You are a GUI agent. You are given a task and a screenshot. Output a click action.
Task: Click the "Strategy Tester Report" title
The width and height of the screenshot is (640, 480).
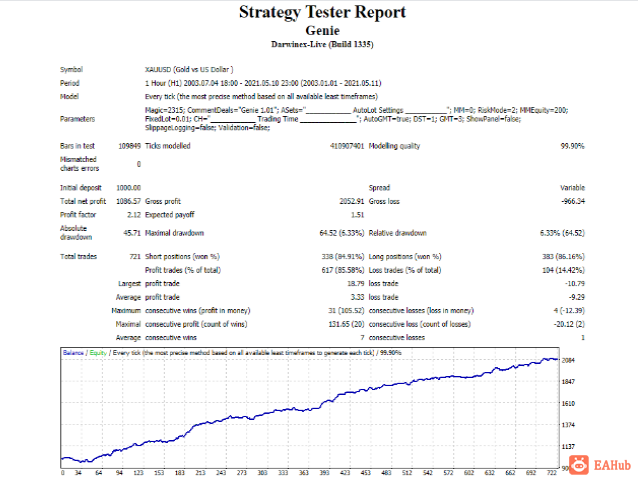click(322, 12)
